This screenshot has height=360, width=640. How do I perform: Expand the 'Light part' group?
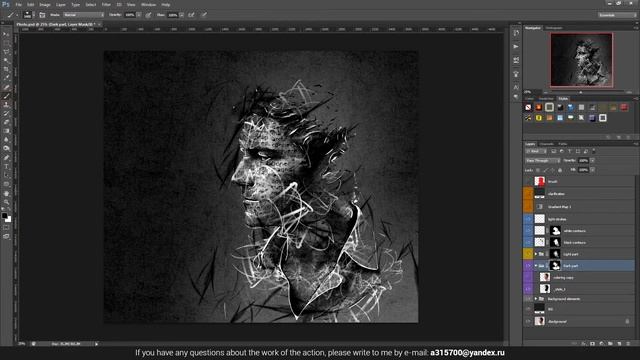(536, 254)
